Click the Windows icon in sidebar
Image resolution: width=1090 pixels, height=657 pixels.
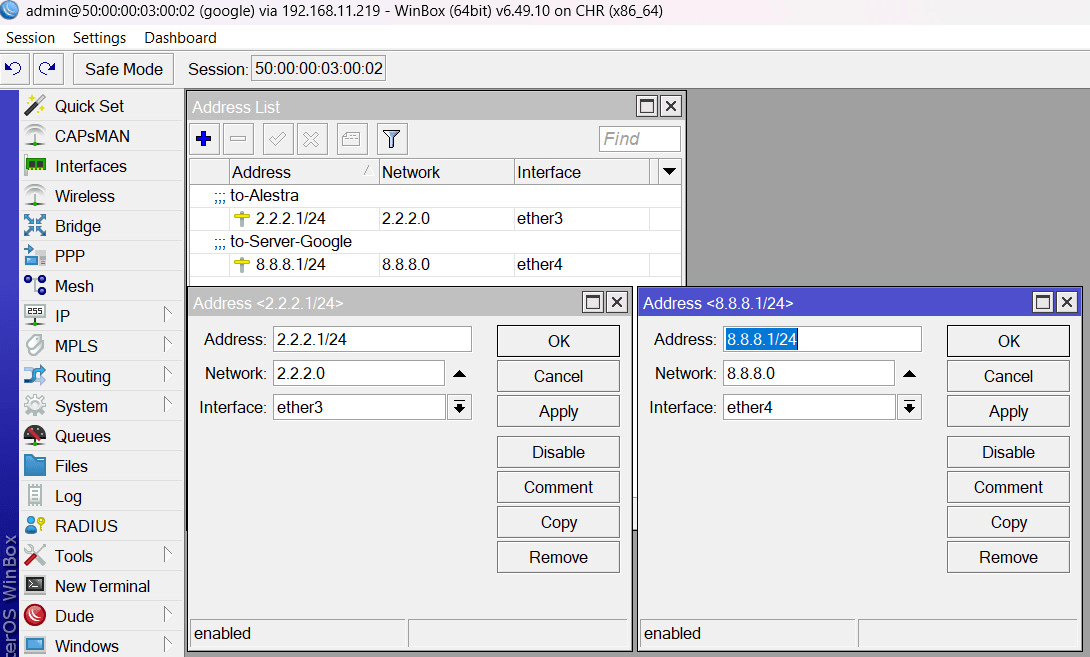35,645
